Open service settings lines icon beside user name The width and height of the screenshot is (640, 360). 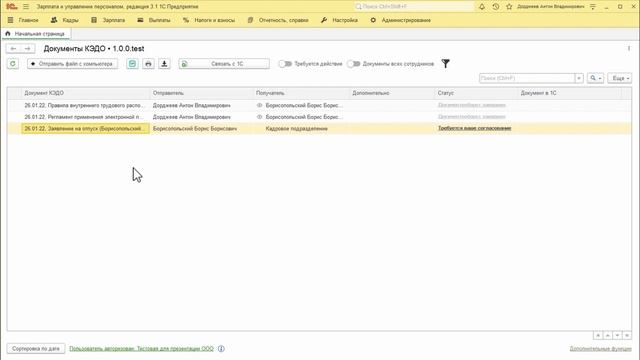click(593, 7)
